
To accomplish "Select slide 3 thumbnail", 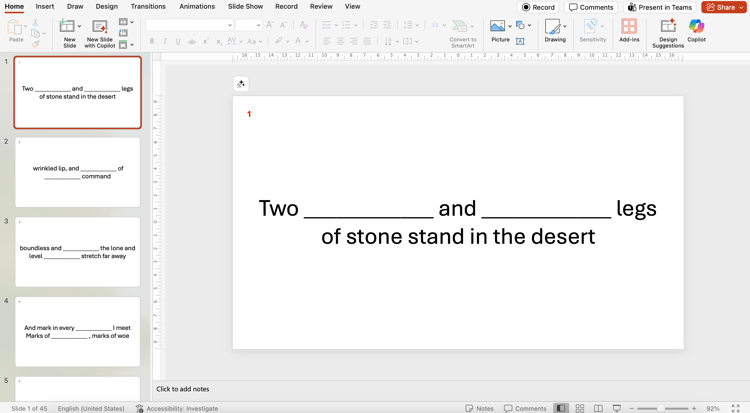I will 77,251.
